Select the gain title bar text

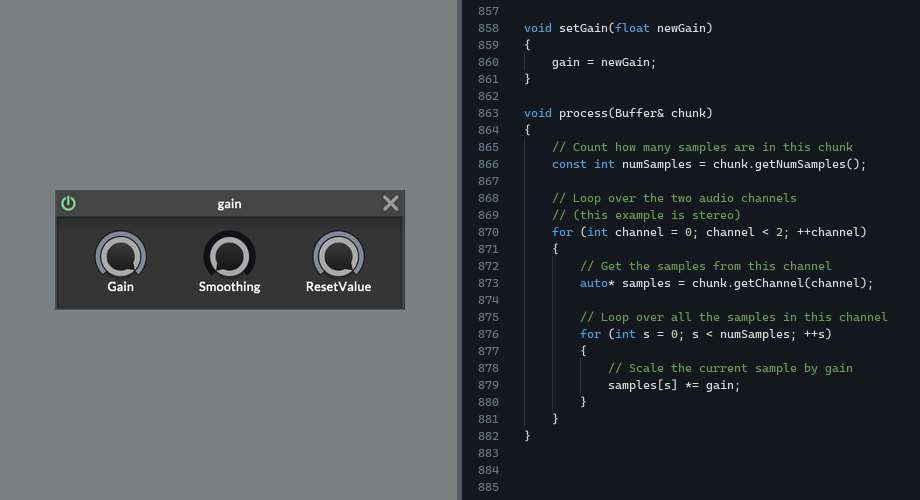pyautogui.click(x=229, y=204)
